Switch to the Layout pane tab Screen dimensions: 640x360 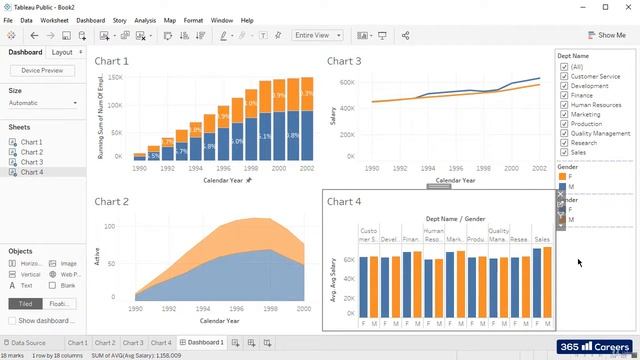pyautogui.click(x=62, y=52)
